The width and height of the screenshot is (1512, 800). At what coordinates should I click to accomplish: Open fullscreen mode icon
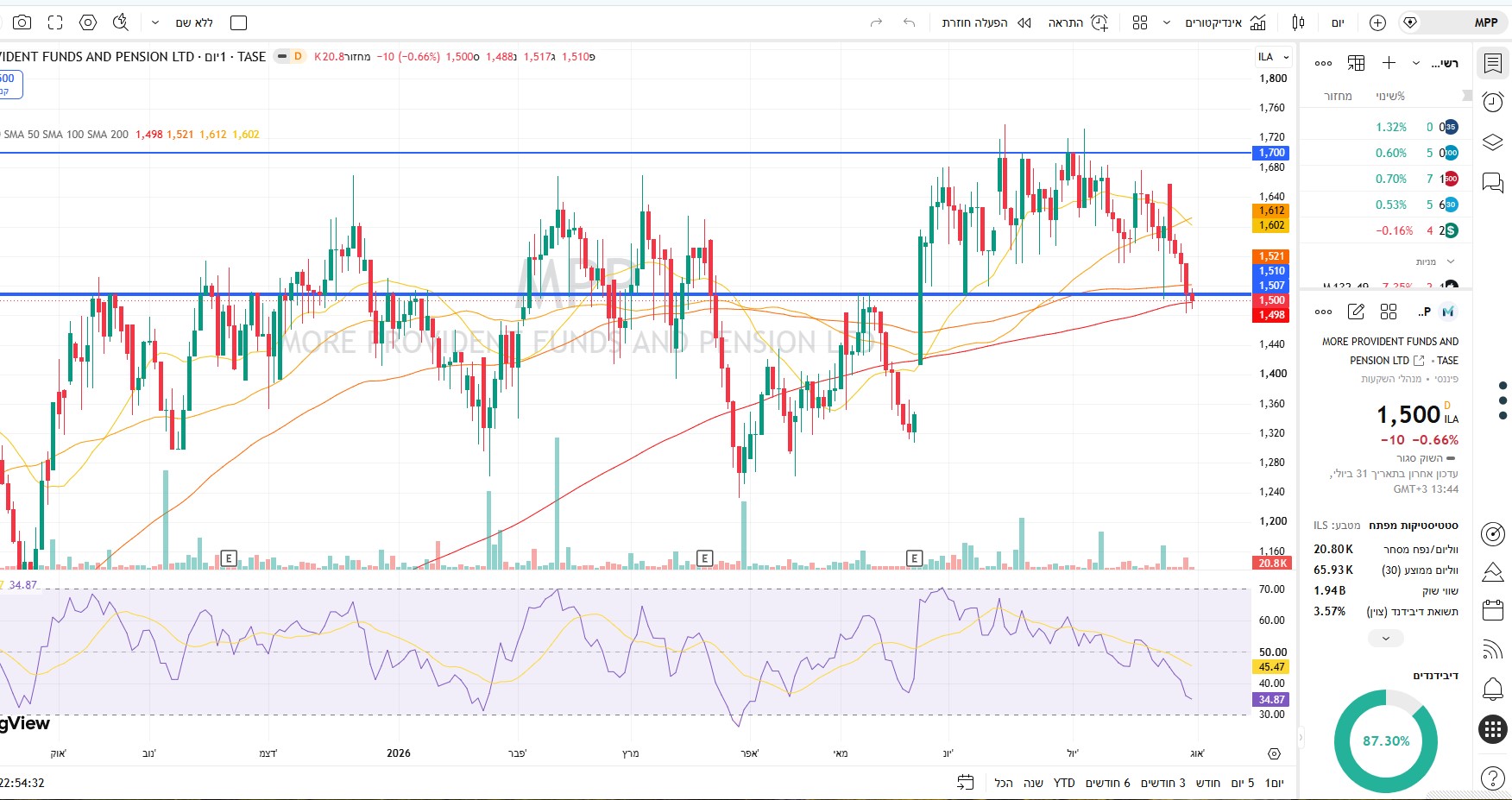[55, 22]
